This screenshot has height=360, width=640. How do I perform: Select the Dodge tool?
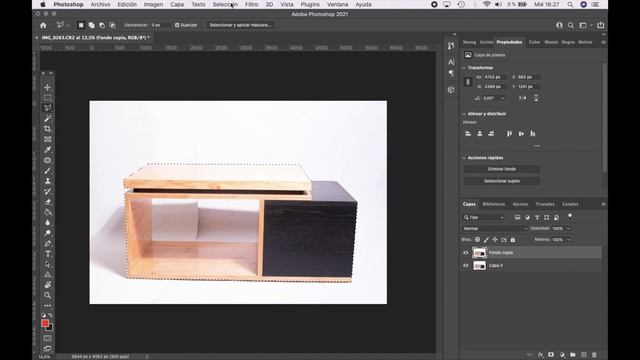47,233
